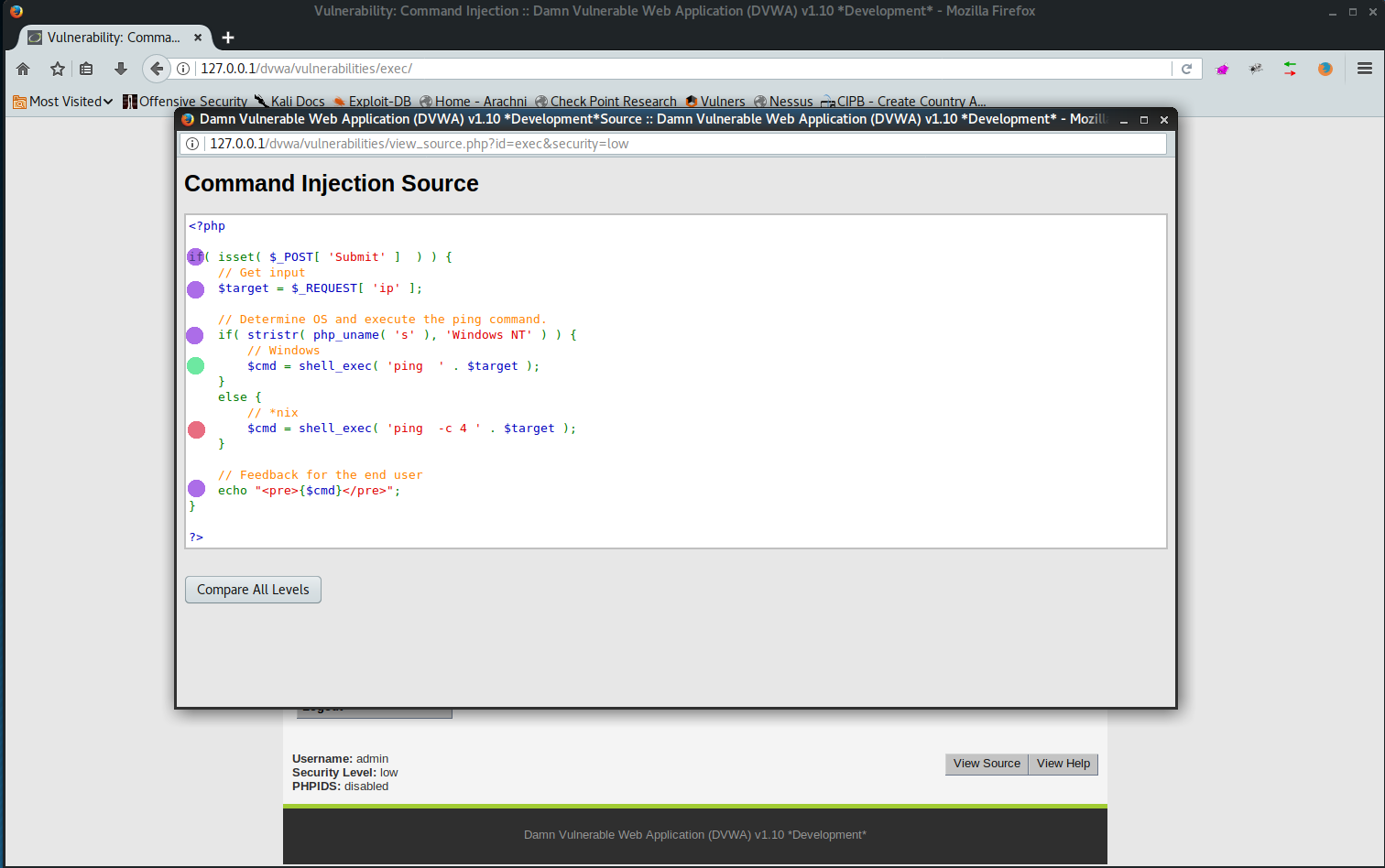Open CIPB - Create Country bookmark
Screen dimensions: 1385x868
click(x=903, y=102)
